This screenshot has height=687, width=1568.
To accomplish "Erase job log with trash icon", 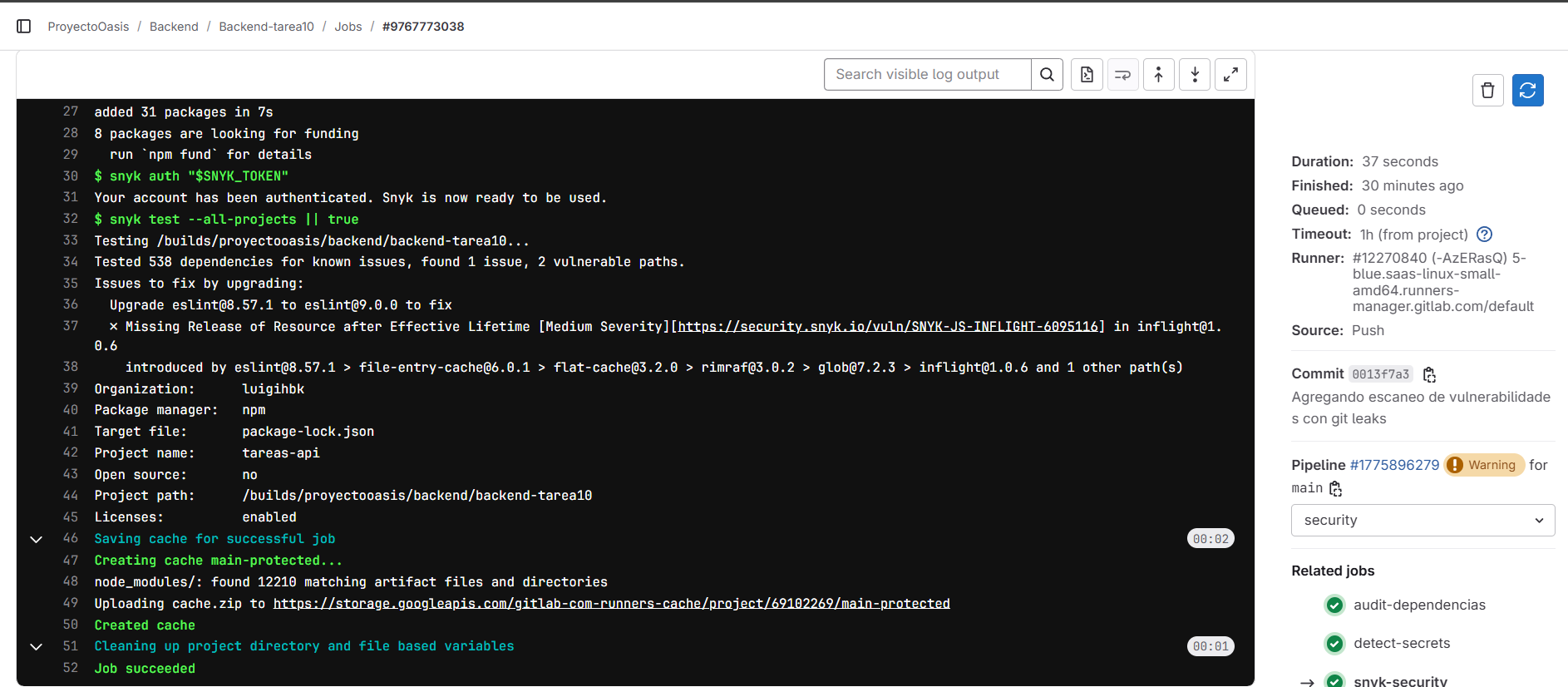I will coord(1487,90).
